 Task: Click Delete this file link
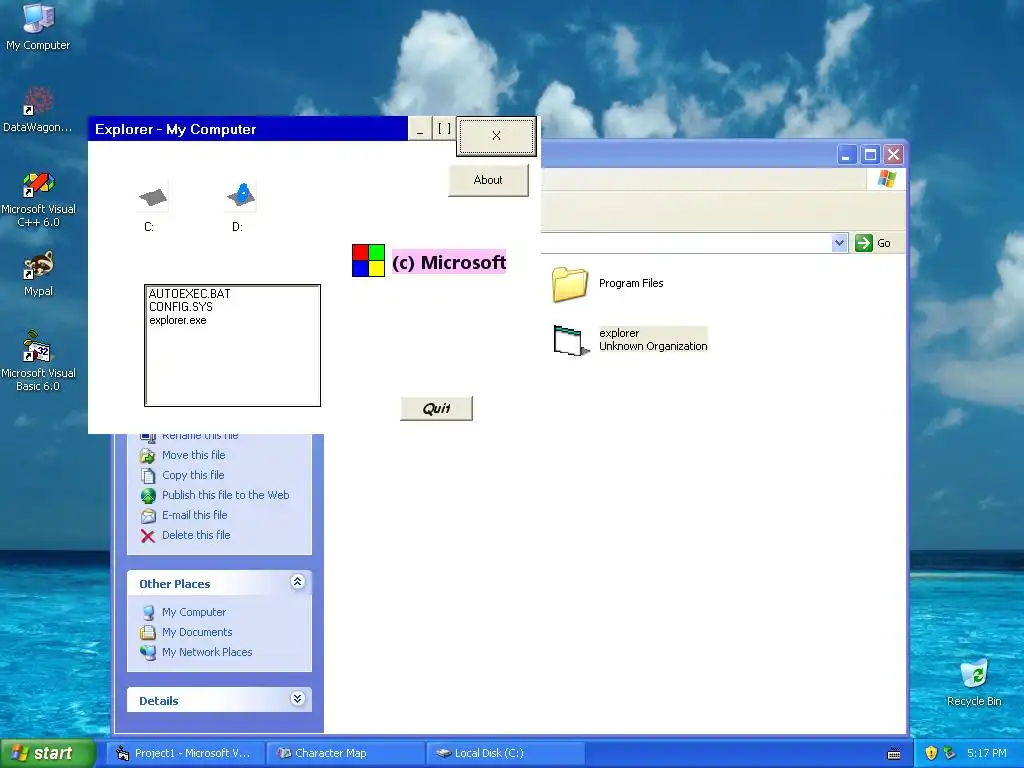pyautogui.click(x=196, y=536)
